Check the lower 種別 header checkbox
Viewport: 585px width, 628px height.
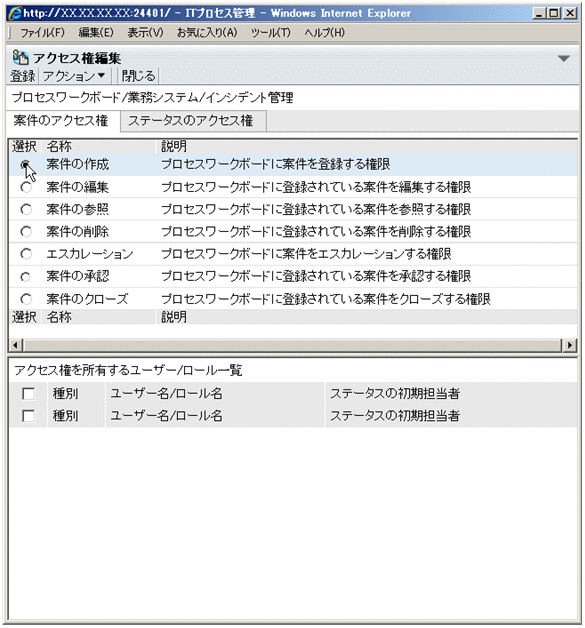28,416
